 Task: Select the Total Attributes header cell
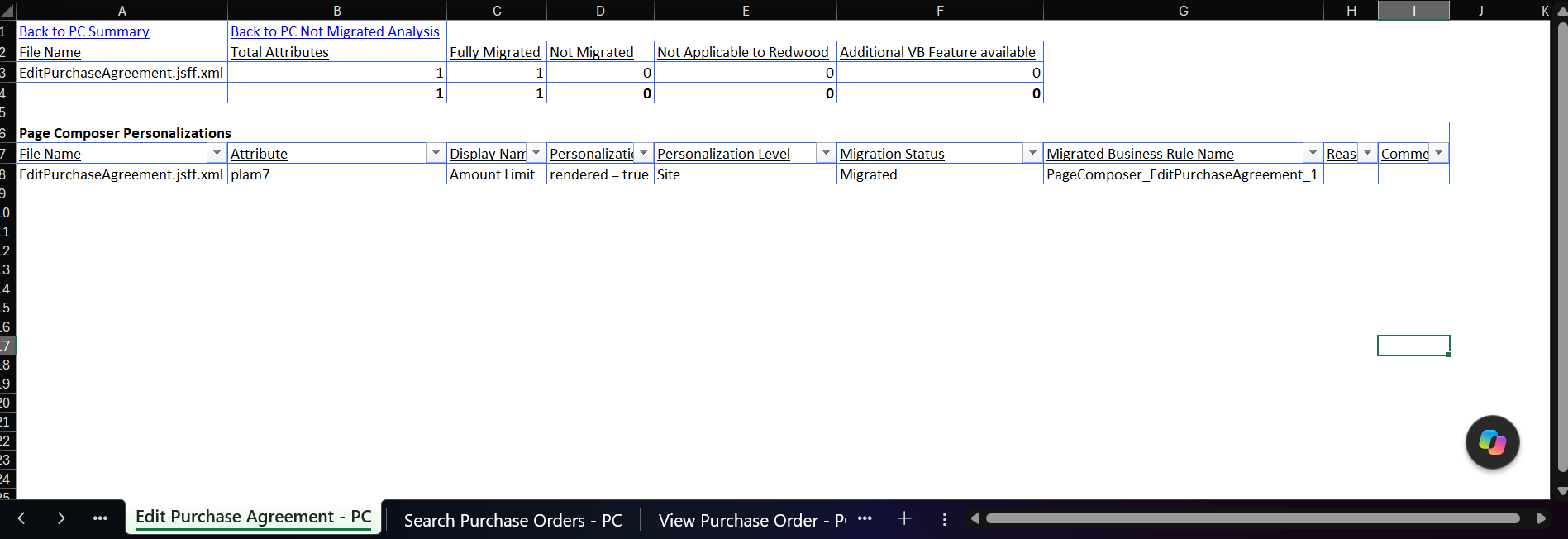click(337, 52)
